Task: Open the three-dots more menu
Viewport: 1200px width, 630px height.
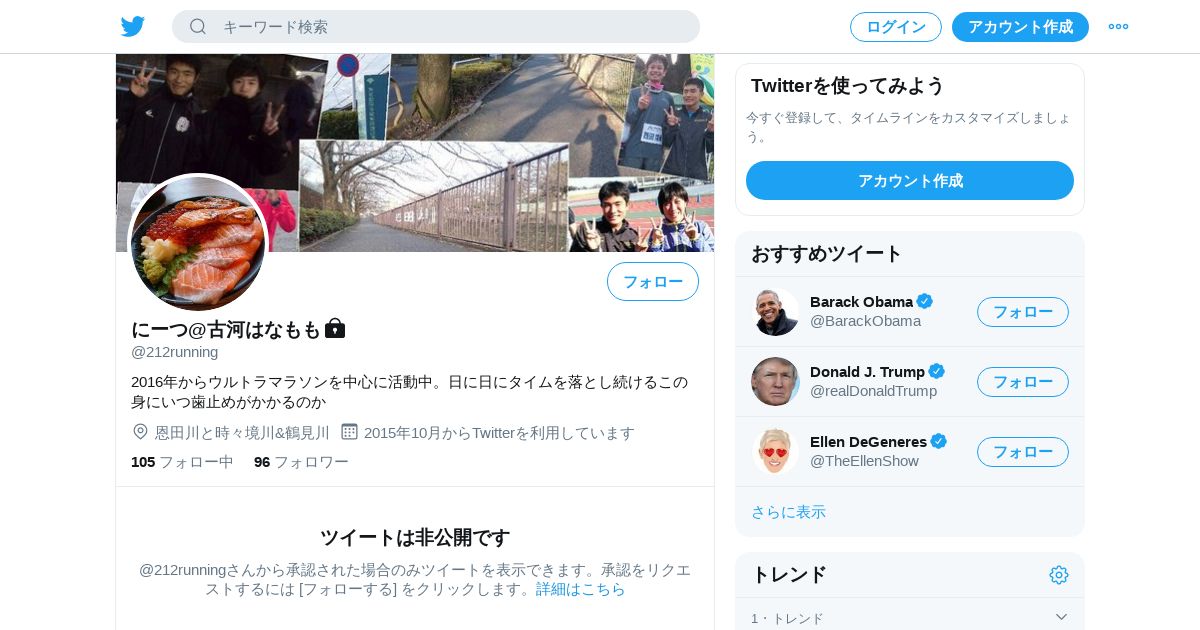Action: [1118, 27]
